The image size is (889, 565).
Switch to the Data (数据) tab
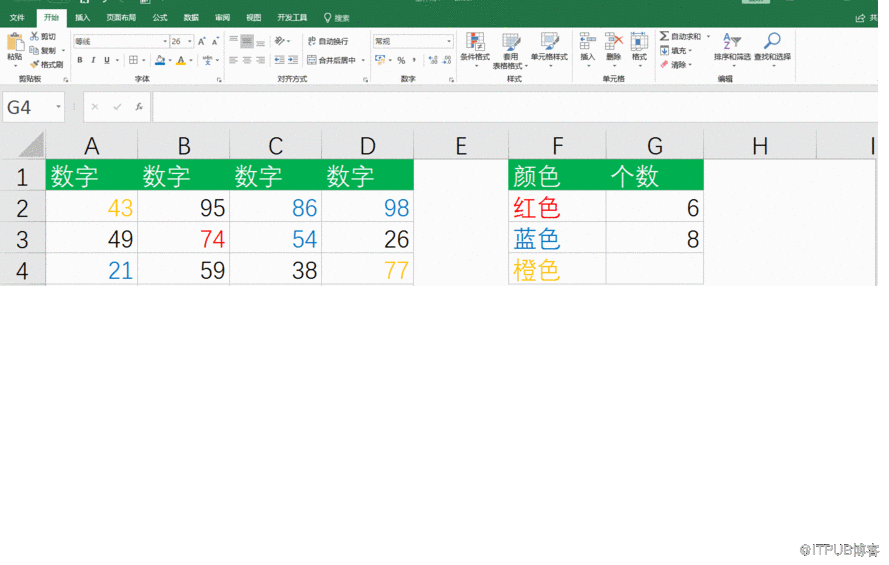point(191,18)
